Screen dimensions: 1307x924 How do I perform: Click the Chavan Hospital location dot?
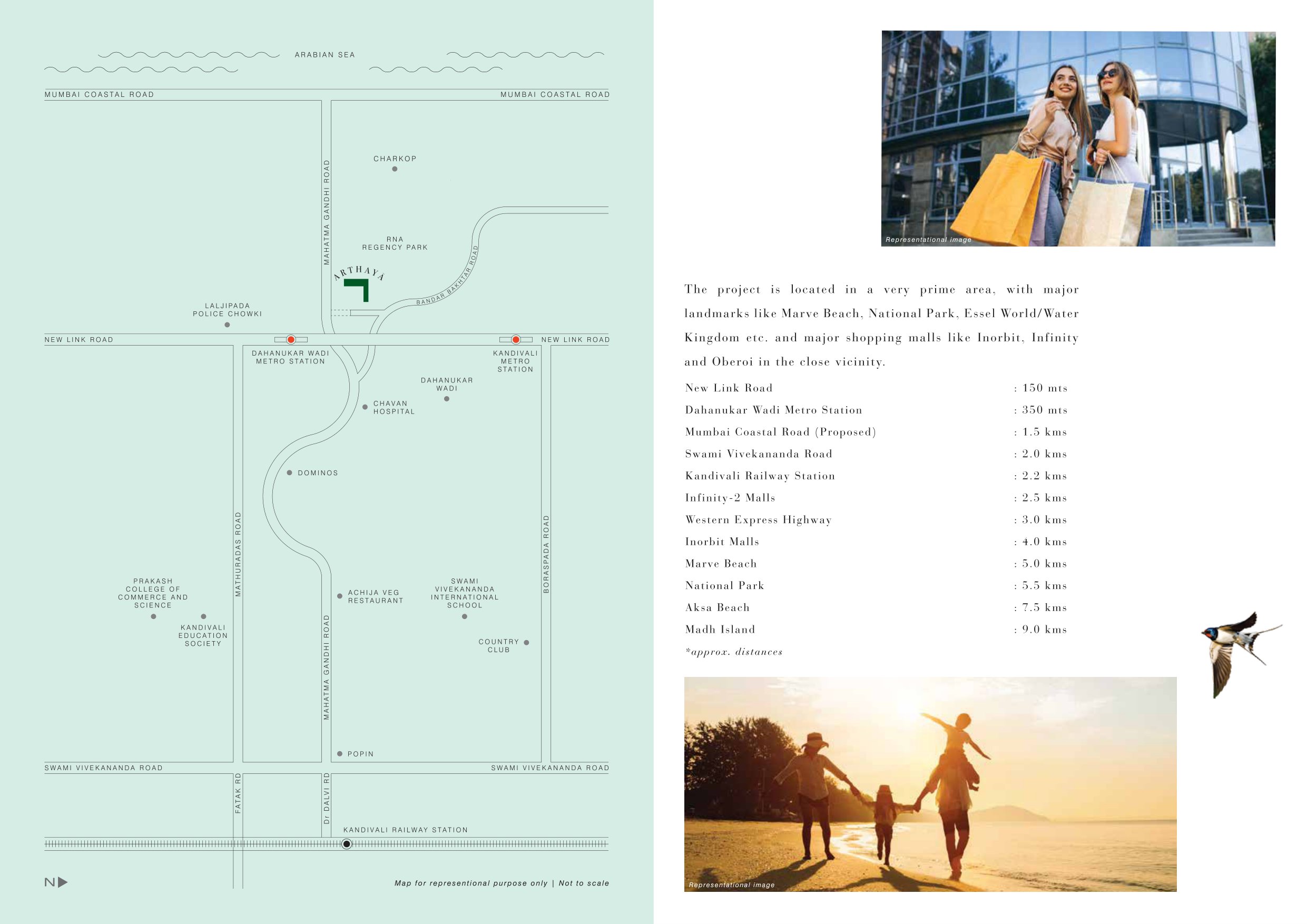point(365,407)
